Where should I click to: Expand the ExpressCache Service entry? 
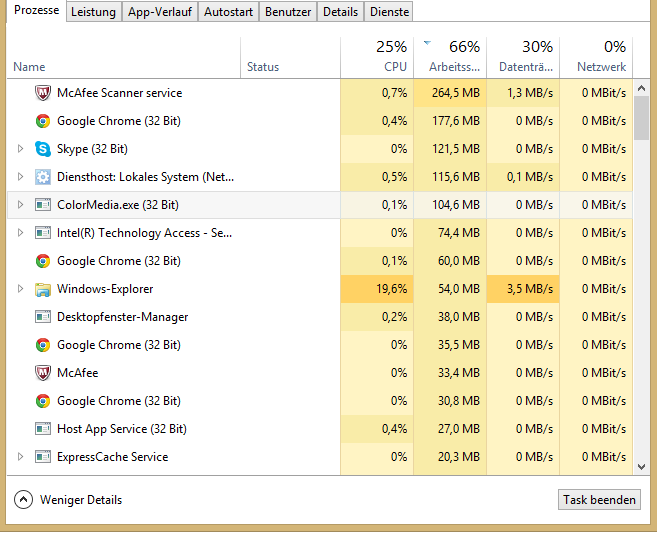point(20,456)
